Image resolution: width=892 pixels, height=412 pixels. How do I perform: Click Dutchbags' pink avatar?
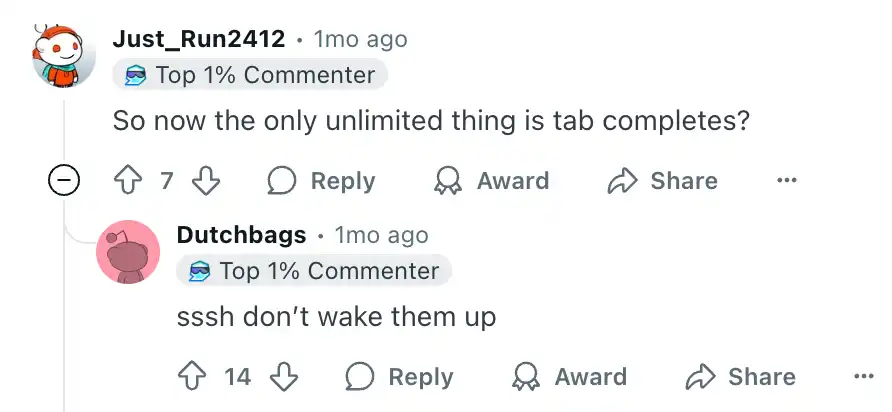pos(128,252)
